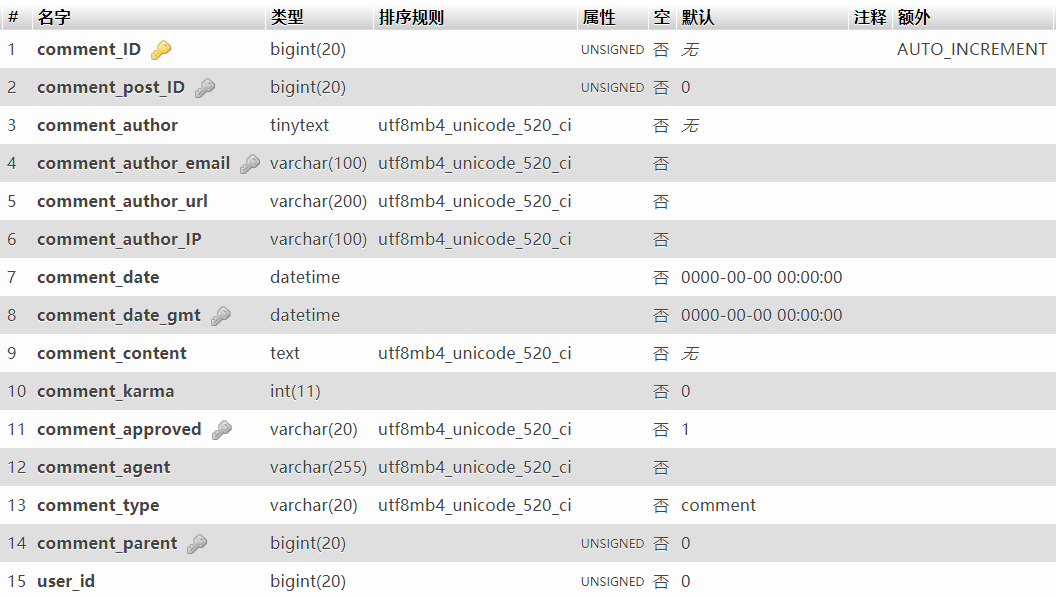Click the 排序规则 column header

tap(403, 17)
